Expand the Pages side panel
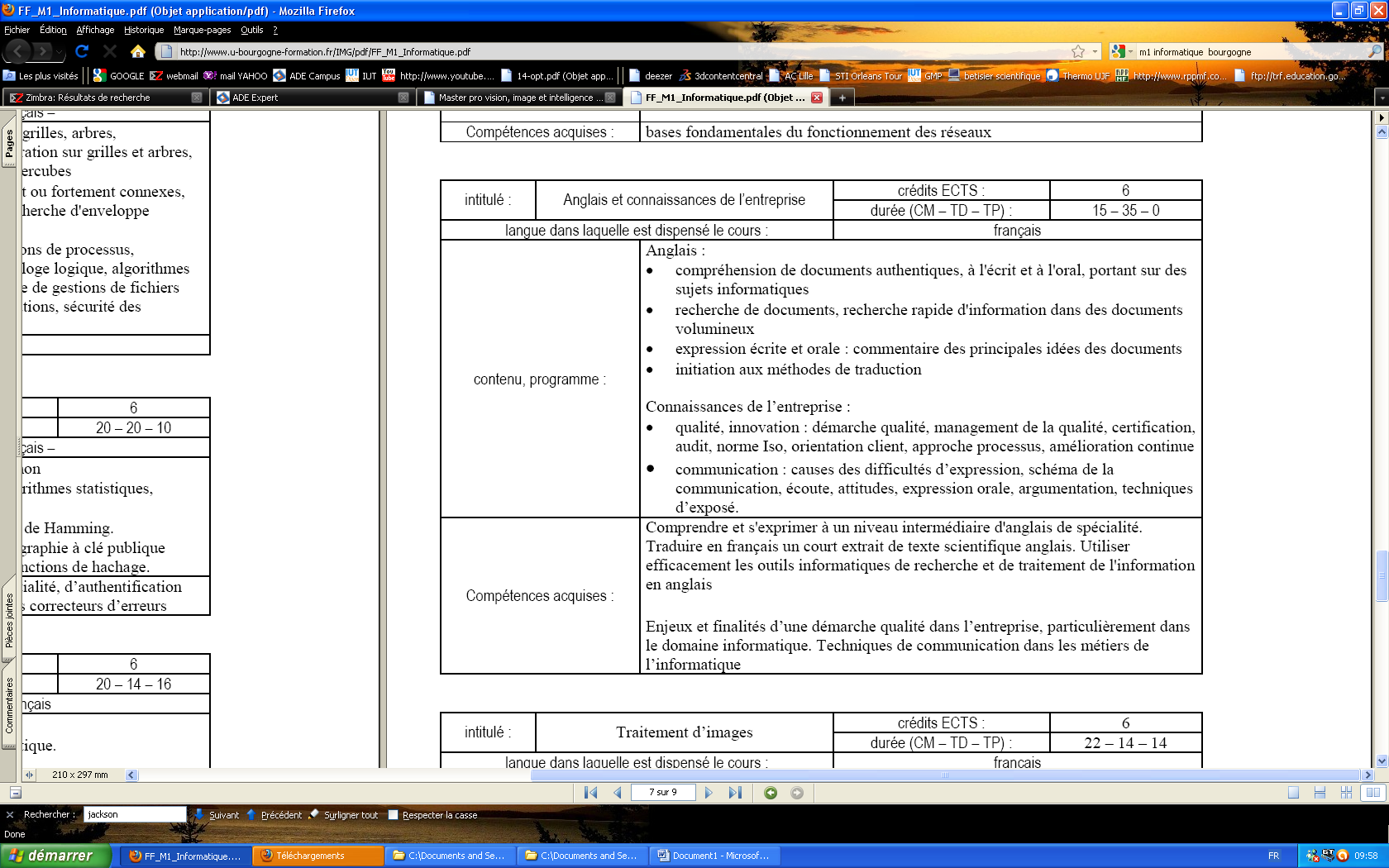This screenshot has width=1389, height=868. [x=9, y=143]
